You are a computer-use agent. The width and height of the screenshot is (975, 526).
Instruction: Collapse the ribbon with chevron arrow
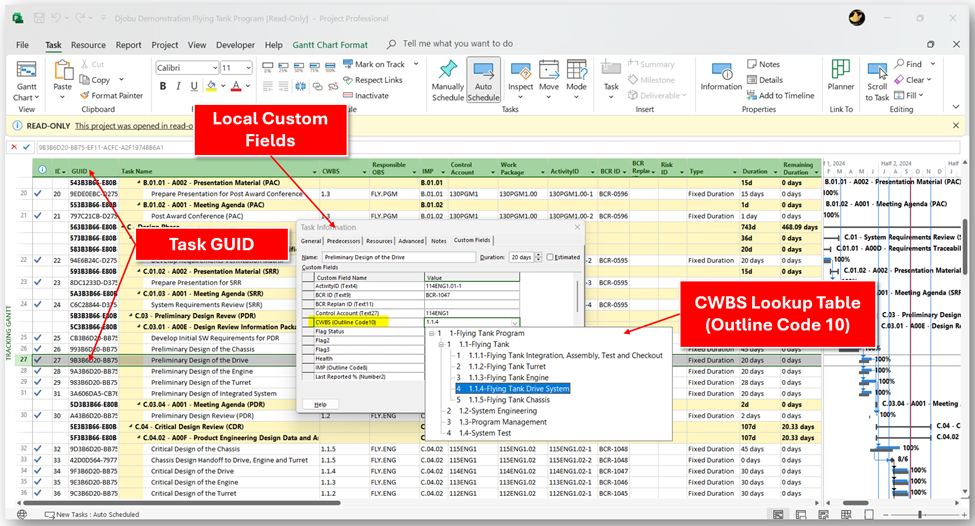956,108
